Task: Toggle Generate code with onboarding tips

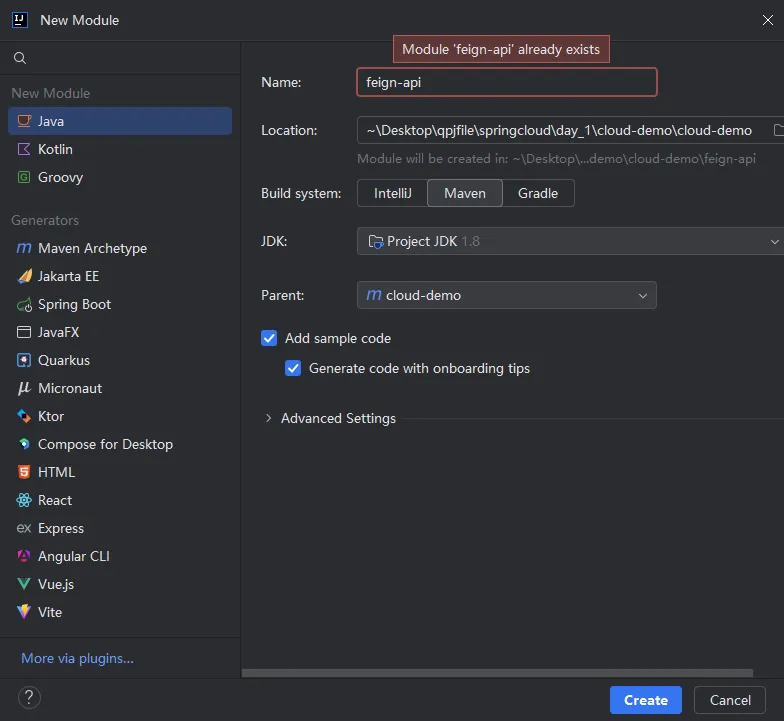Action: (x=293, y=368)
